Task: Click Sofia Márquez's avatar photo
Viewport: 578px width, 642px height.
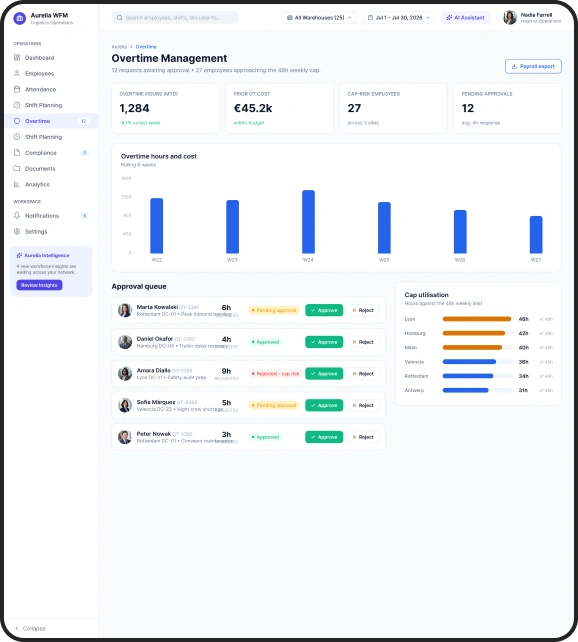Action: (x=125, y=405)
